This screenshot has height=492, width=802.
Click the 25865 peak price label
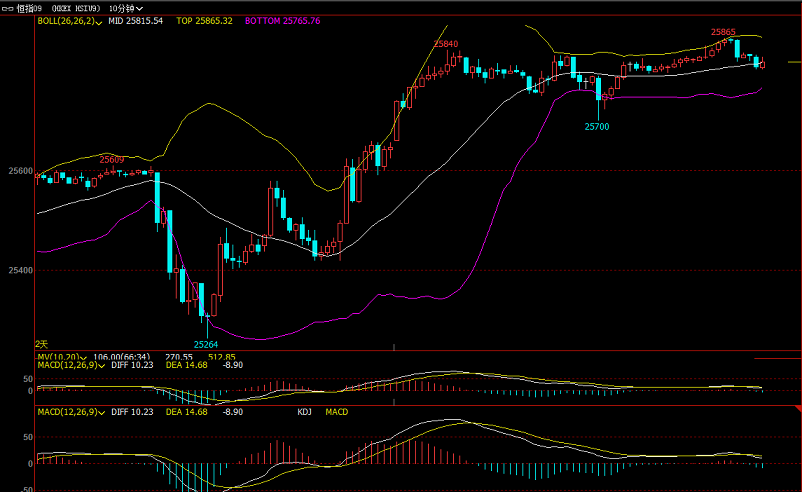tap(723, 32)
